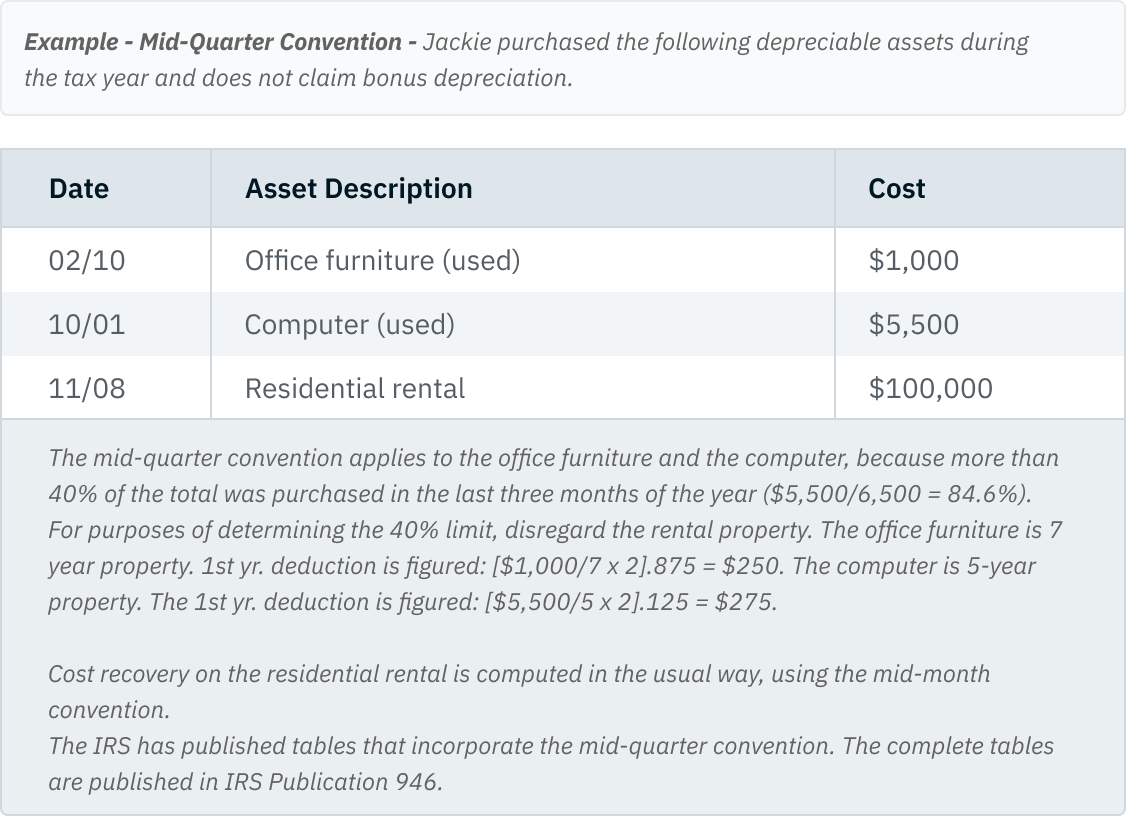Click the "Office furniture (used)" cell
This screenshot has height=816, width=1126.
382,260
